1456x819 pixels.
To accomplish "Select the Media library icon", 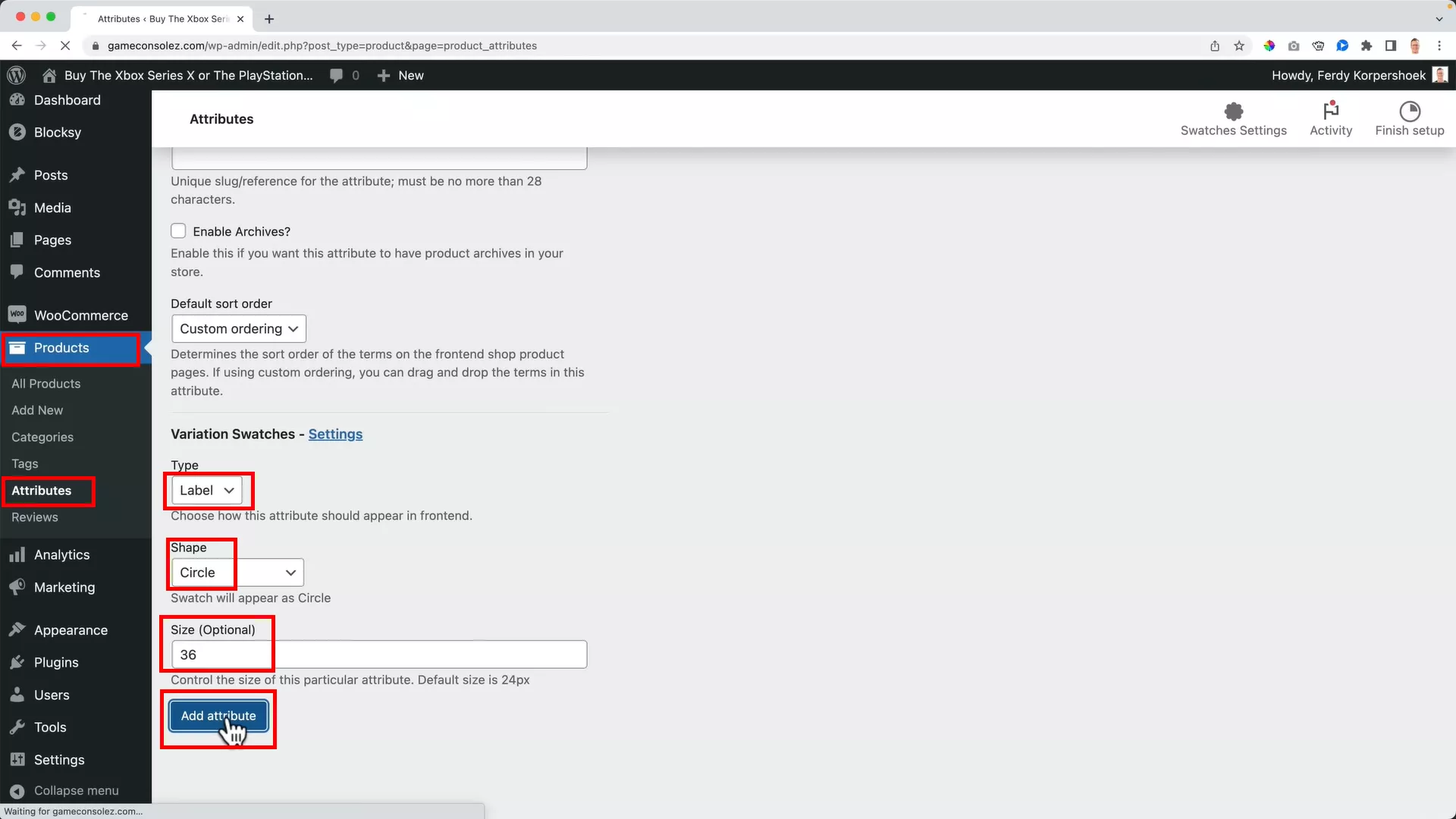I will click(17, 207).
